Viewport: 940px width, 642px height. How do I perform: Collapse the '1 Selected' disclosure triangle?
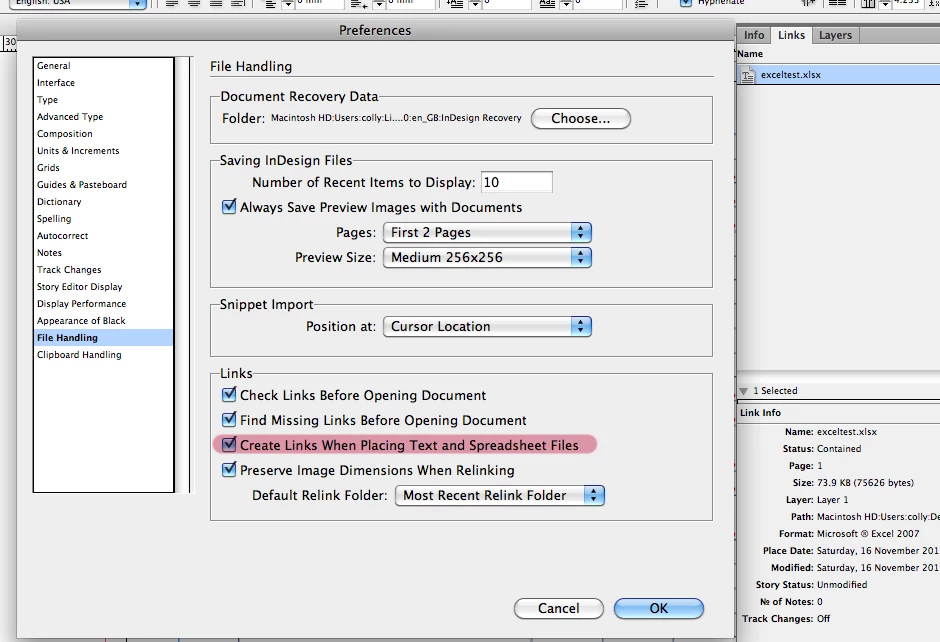coord(743,391)
